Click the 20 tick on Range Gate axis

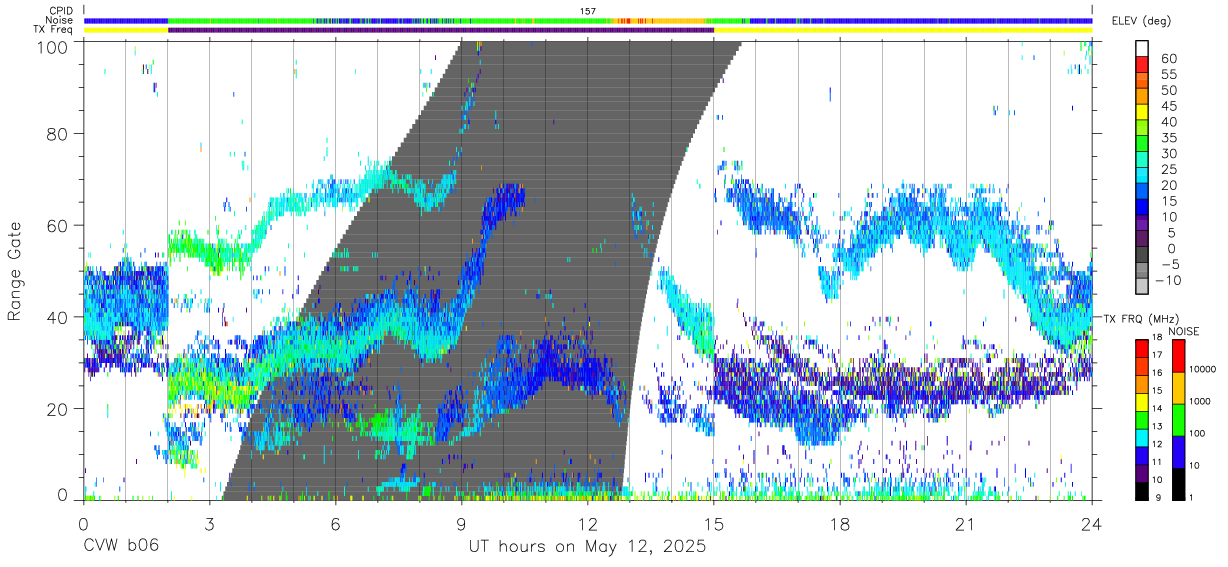point(59,409)
